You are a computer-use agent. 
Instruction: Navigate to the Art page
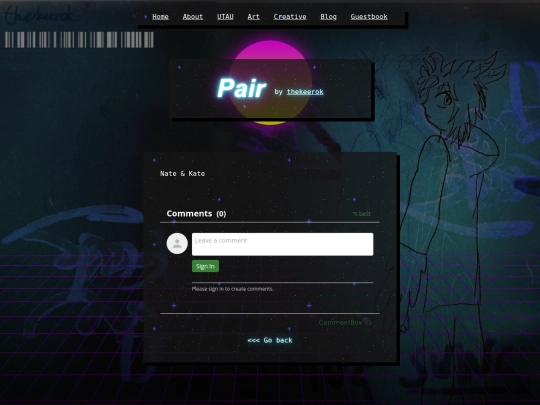point(253,17)
